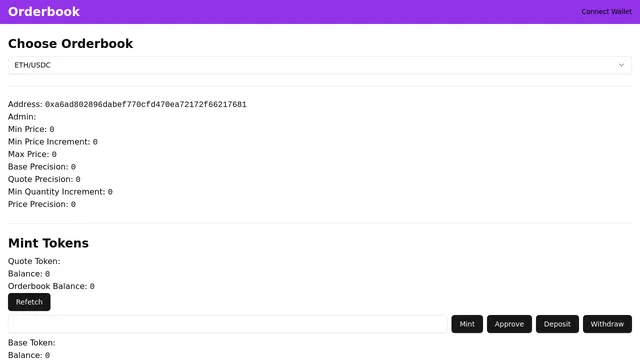640x360 pixels.
Task: Select the orderbook contract address text
Action: (146, 104)
